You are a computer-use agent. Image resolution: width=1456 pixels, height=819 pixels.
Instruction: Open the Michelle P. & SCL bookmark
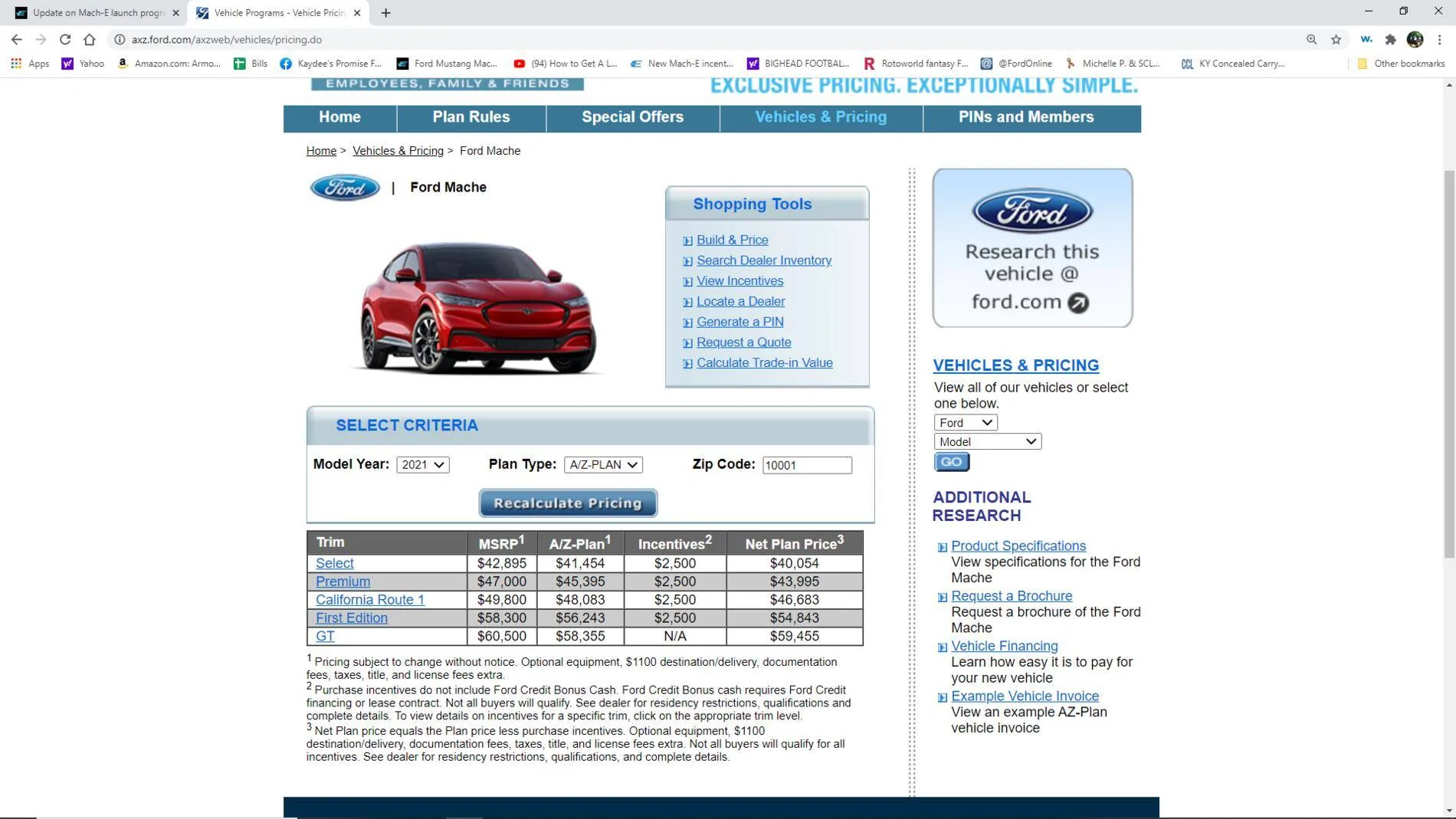pos(1113,64)
